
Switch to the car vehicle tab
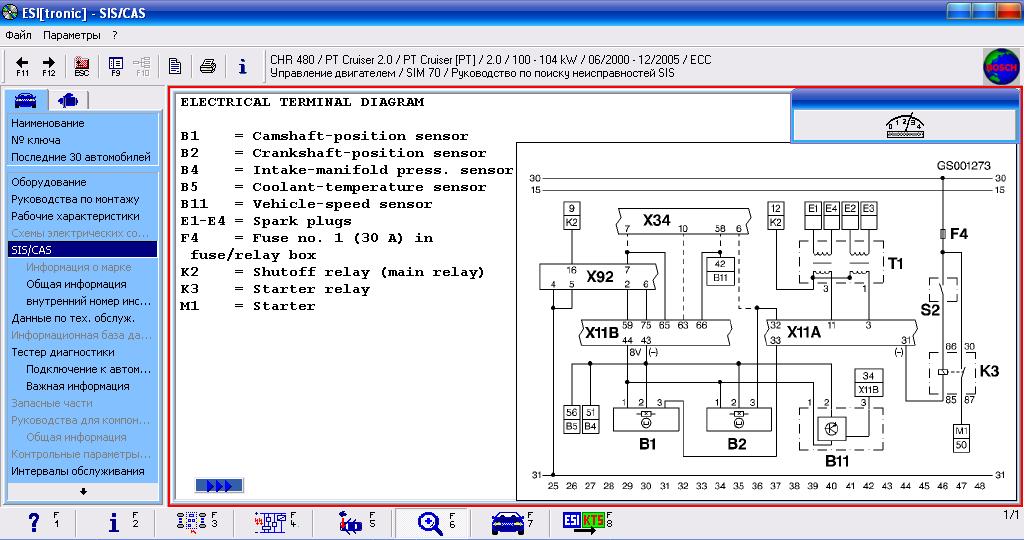(x=26, y=100)
